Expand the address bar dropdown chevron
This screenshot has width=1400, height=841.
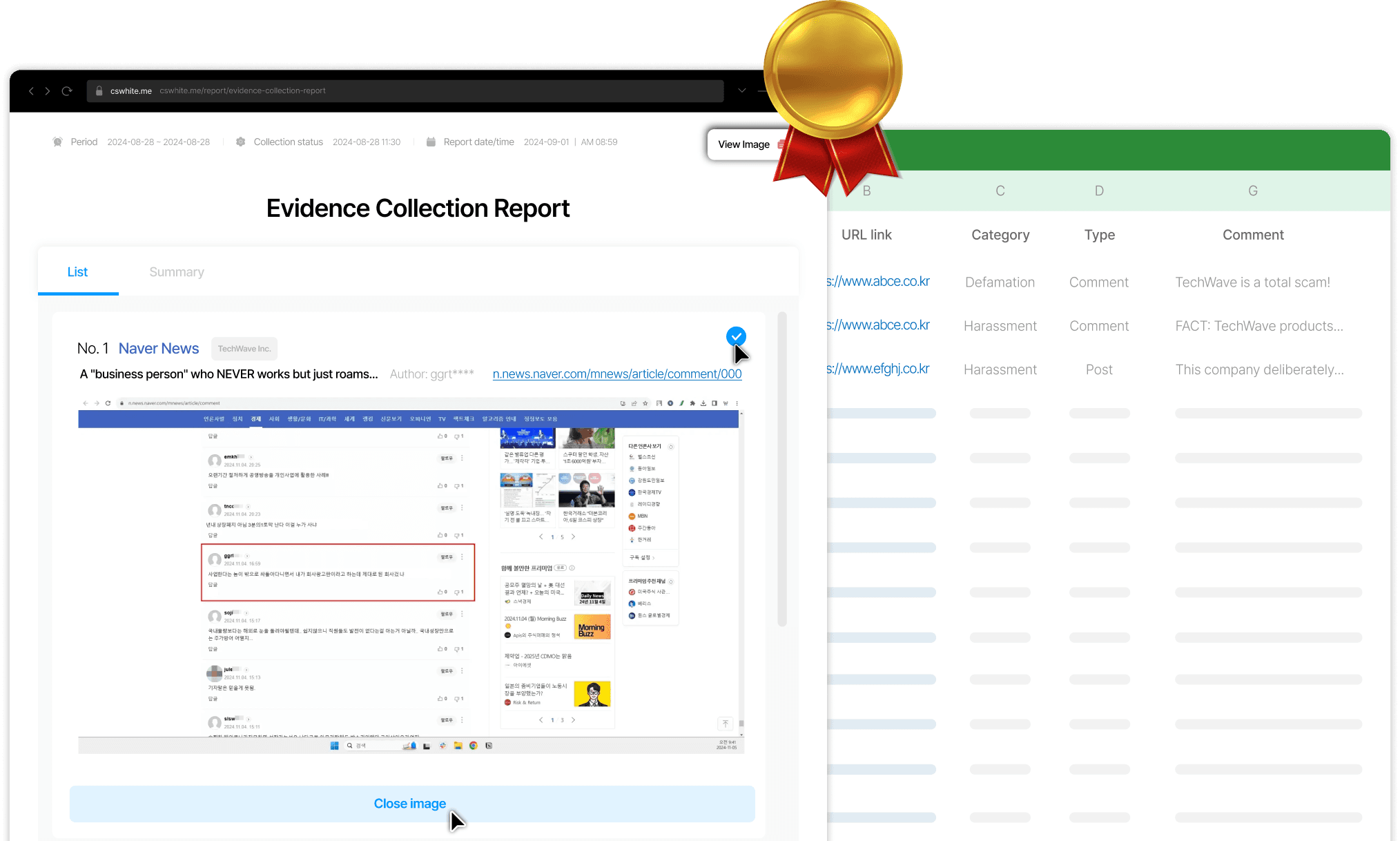[x=742, y=90]
